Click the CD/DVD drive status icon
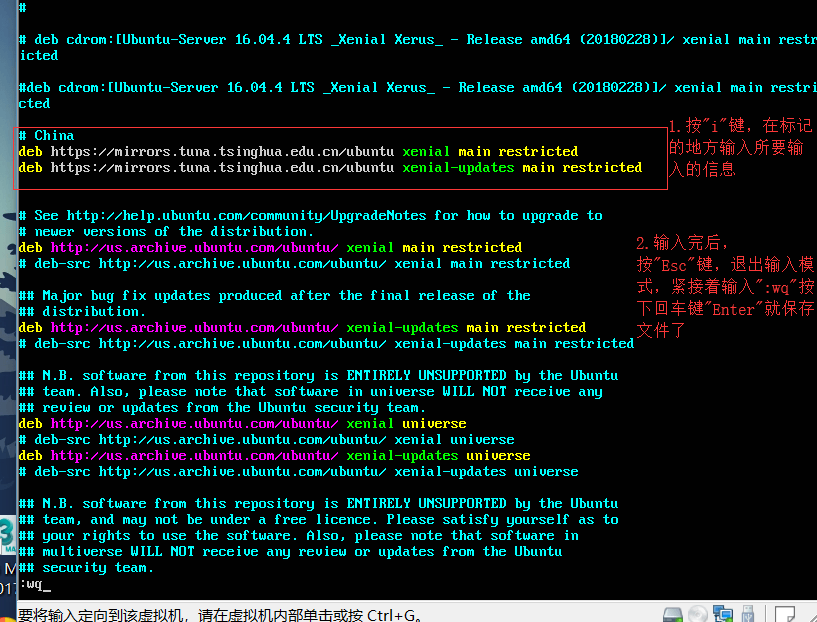Image resolution: width=817 pixels, height=622 pixels. pos(697,614)
